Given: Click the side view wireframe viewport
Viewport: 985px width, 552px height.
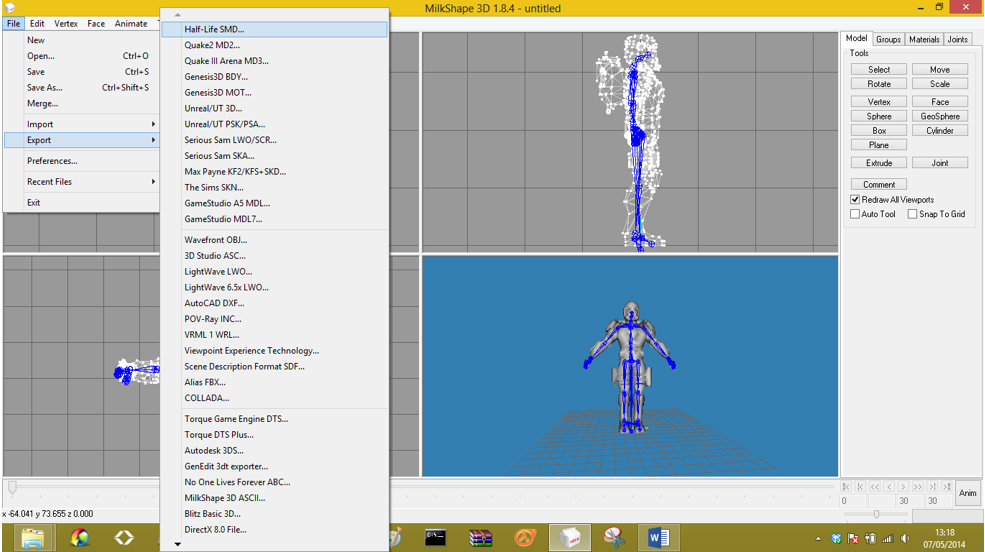Looking at the screenshot, I should (x=630, y=142).
